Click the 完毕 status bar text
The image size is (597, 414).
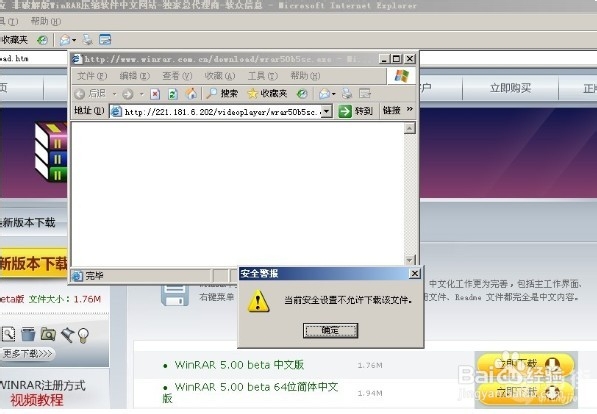pyautogui.click(x=94, y=275)
